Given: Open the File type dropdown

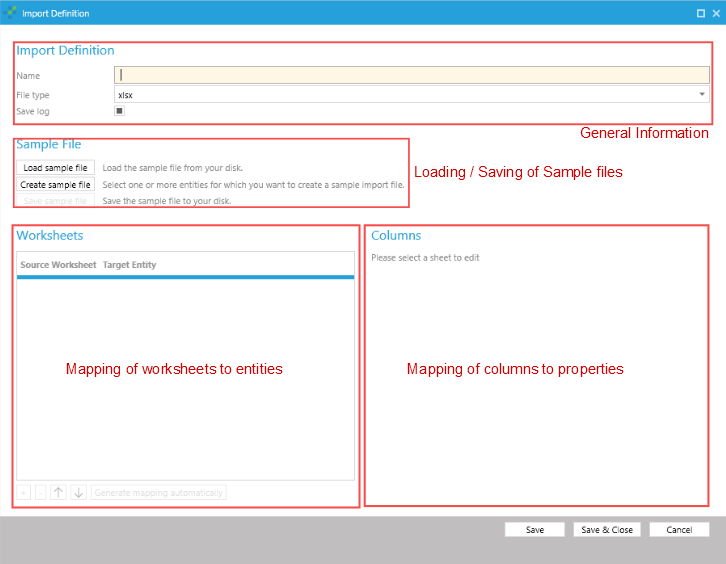Looking at the screenshot, I should tap(702, 94).
